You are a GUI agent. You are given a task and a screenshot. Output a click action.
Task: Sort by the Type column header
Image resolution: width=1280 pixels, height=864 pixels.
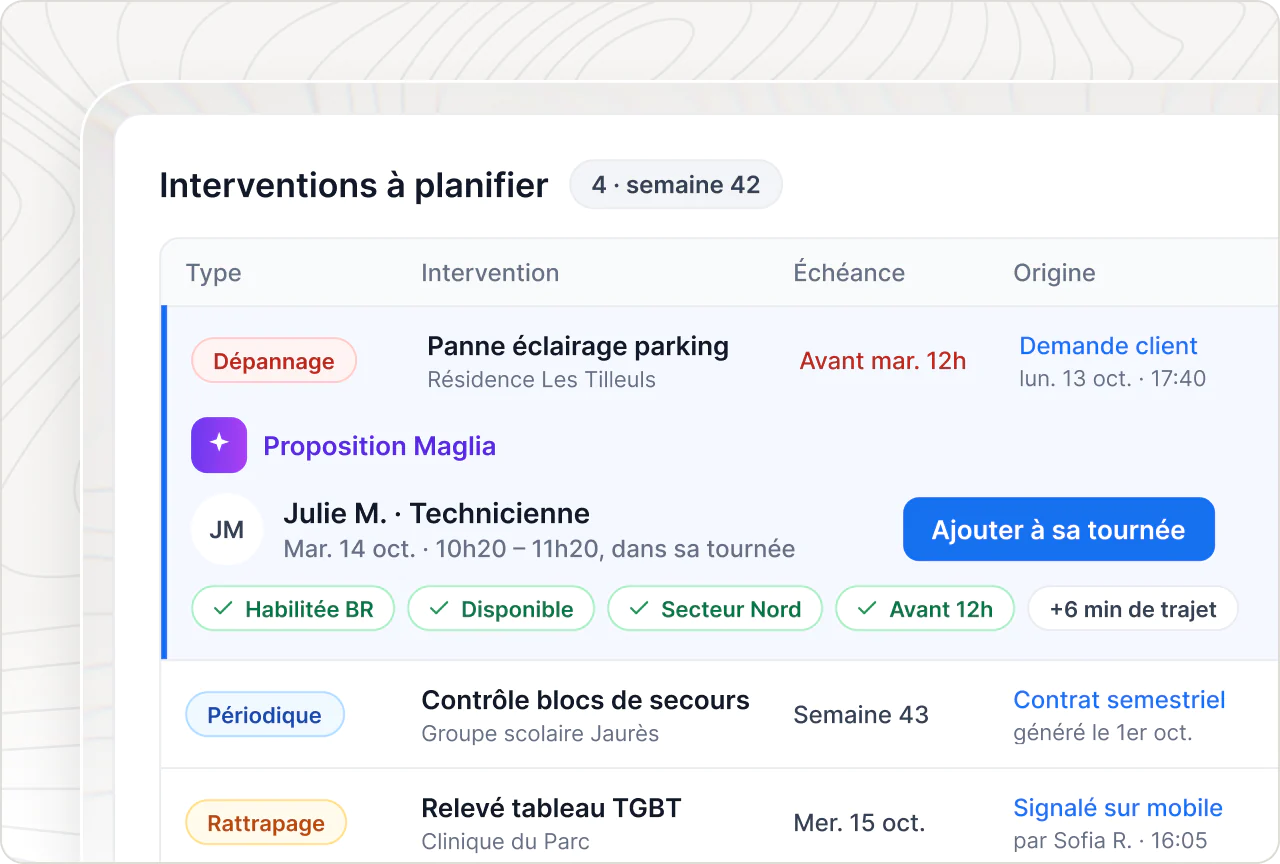(214, 273)
